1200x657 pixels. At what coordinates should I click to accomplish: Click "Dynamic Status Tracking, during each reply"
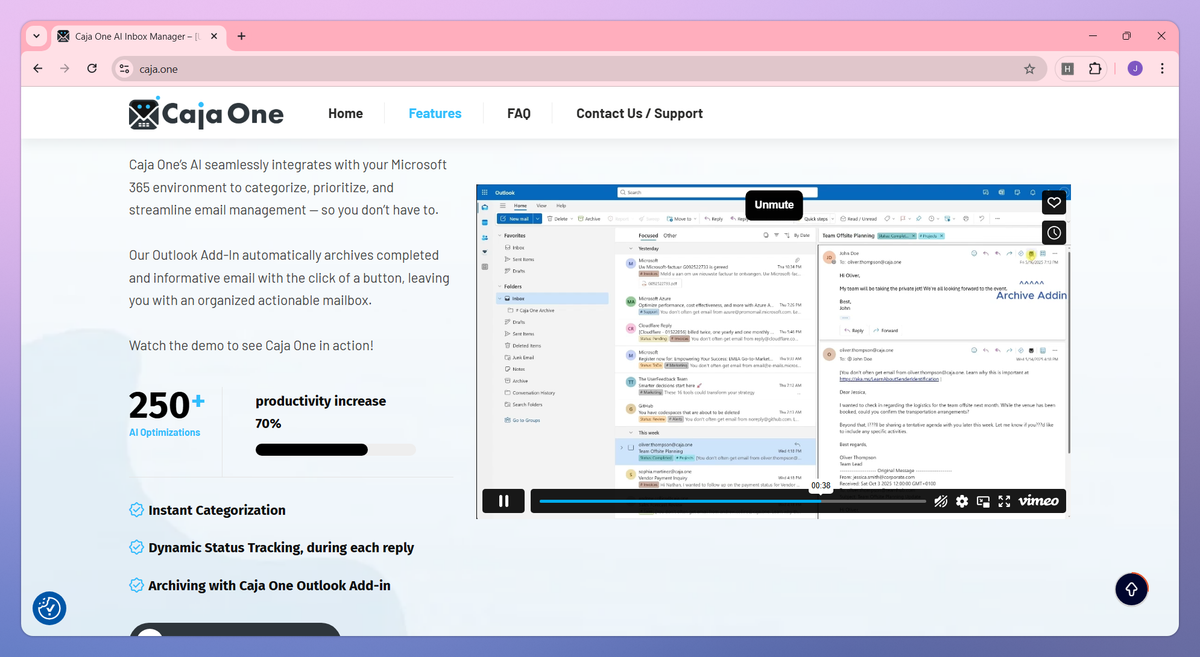(281, 548)
